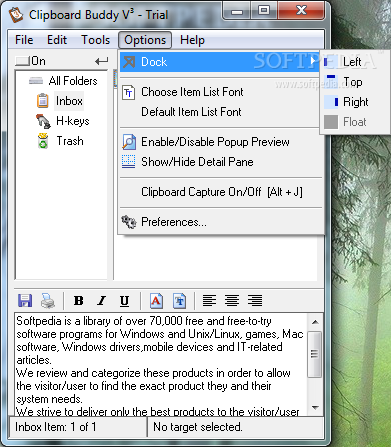Toggle italic formatting
Screen dimensions: 391x447
pyautogui.click(x=102, y=301)
